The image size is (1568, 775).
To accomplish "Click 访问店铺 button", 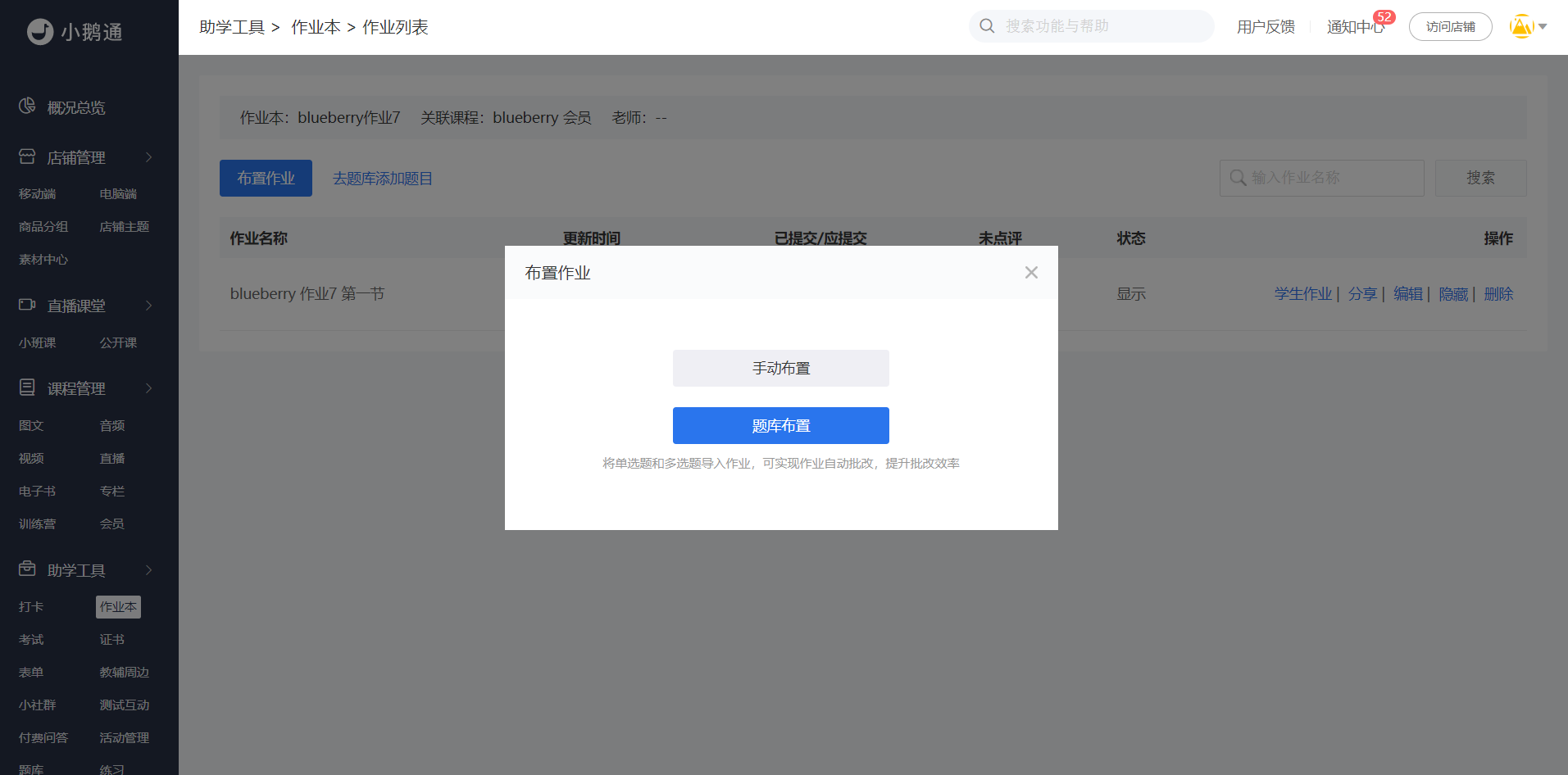I will tap(1450, 27).
